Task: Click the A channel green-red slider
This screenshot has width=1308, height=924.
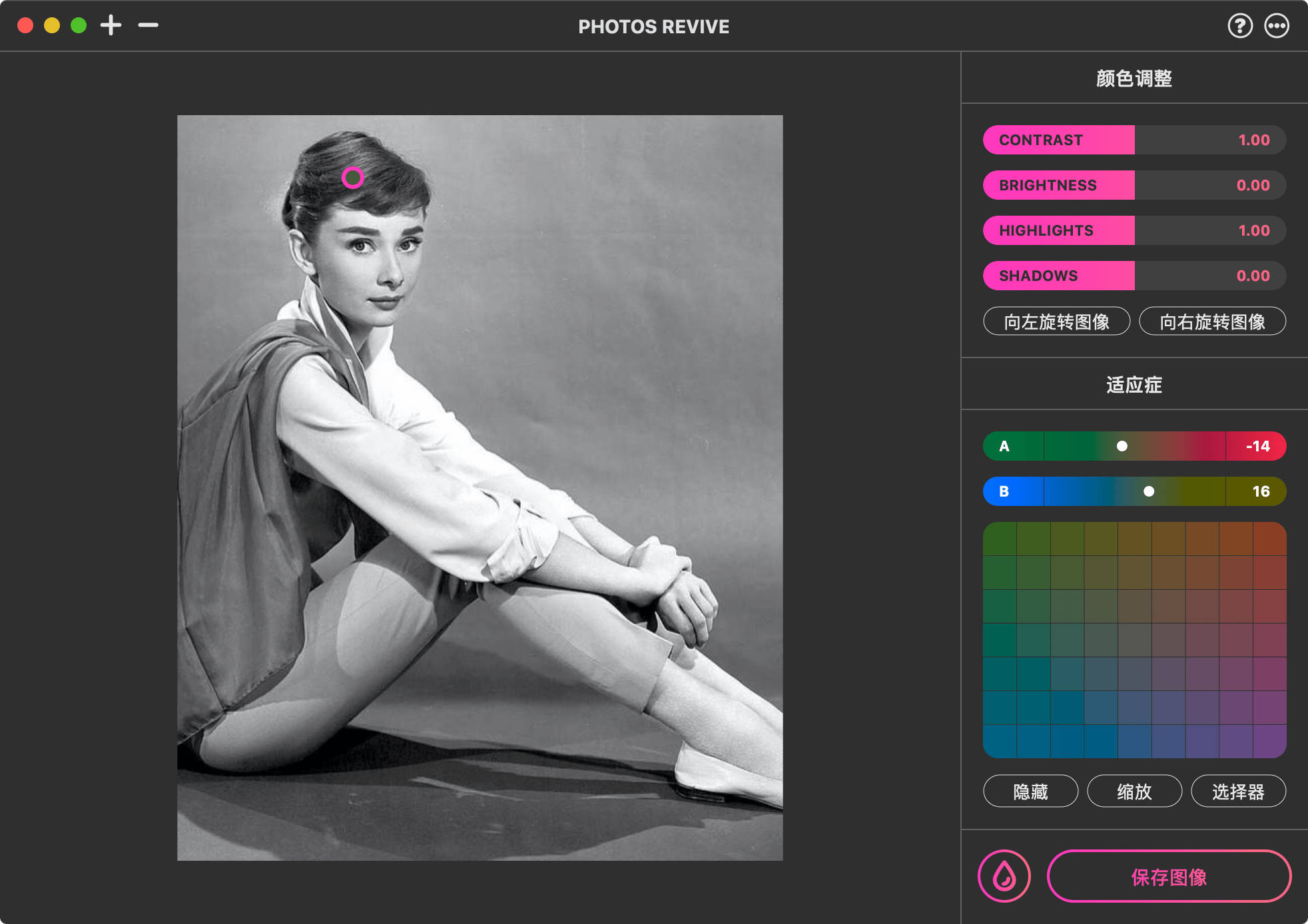Action: pyautogui.click(x=1134, y=446)
